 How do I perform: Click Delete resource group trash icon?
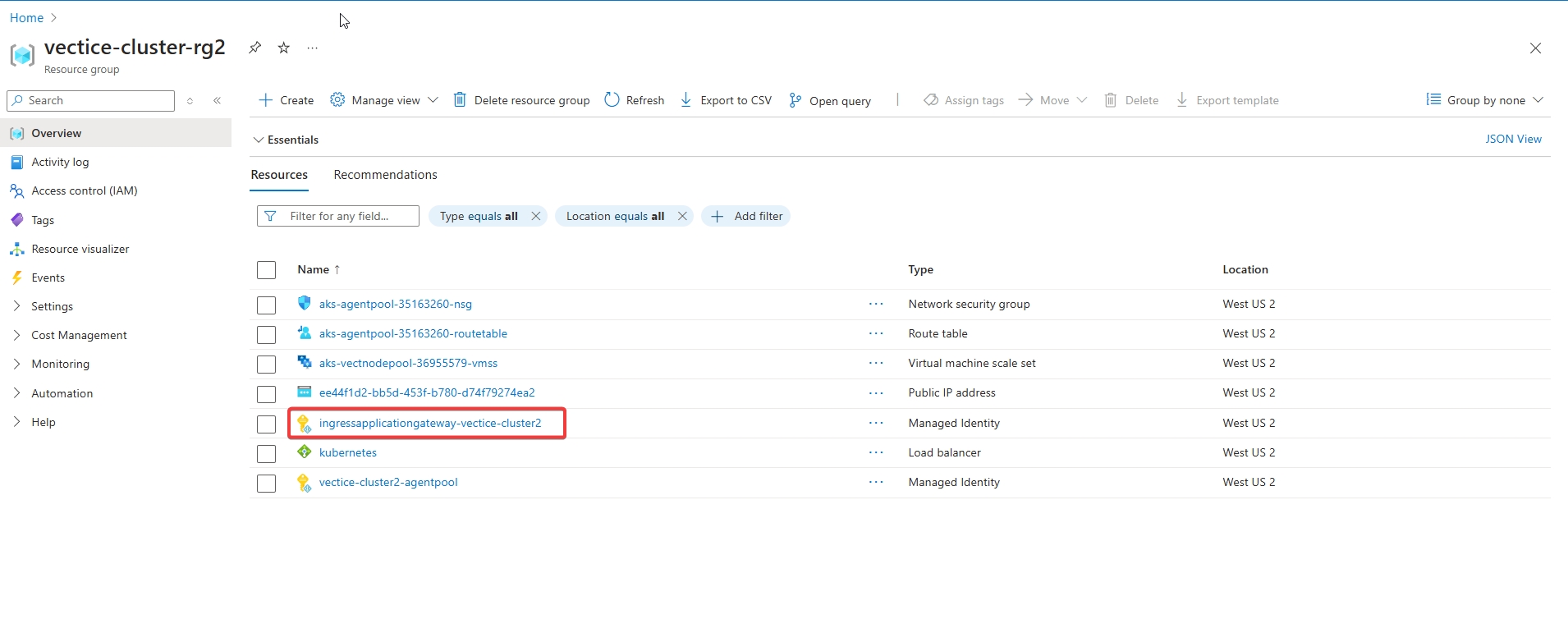click(x=460, y=100)
